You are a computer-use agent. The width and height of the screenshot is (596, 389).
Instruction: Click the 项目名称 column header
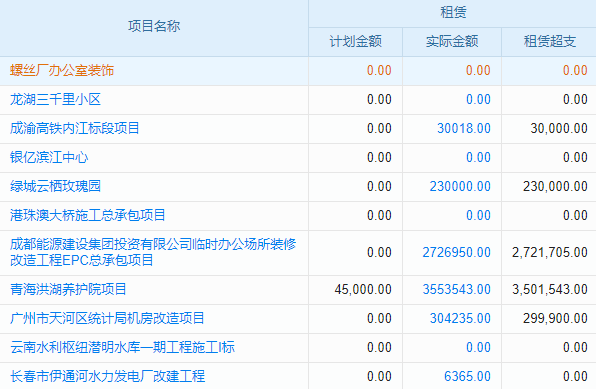tap(154, 26)
